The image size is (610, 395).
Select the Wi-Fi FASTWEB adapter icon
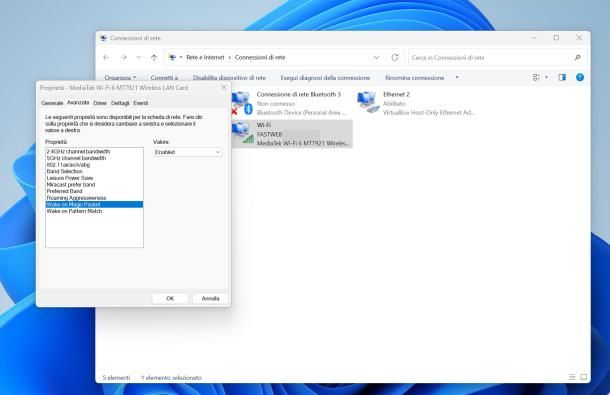click(x=242, y=133)
